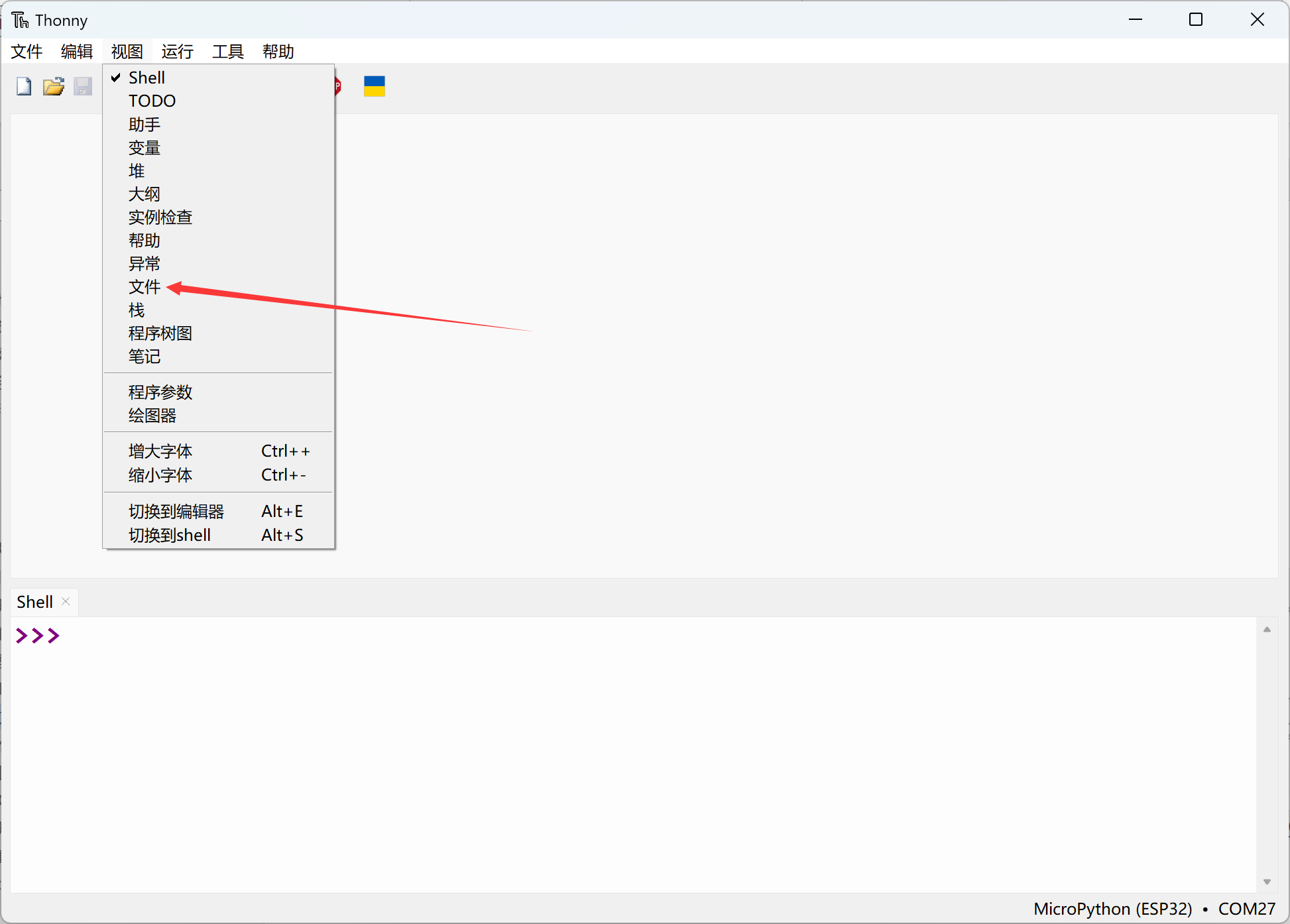
Task: Click the scrollbar up arrow in Shell pane
Action: click(1267, 628)
